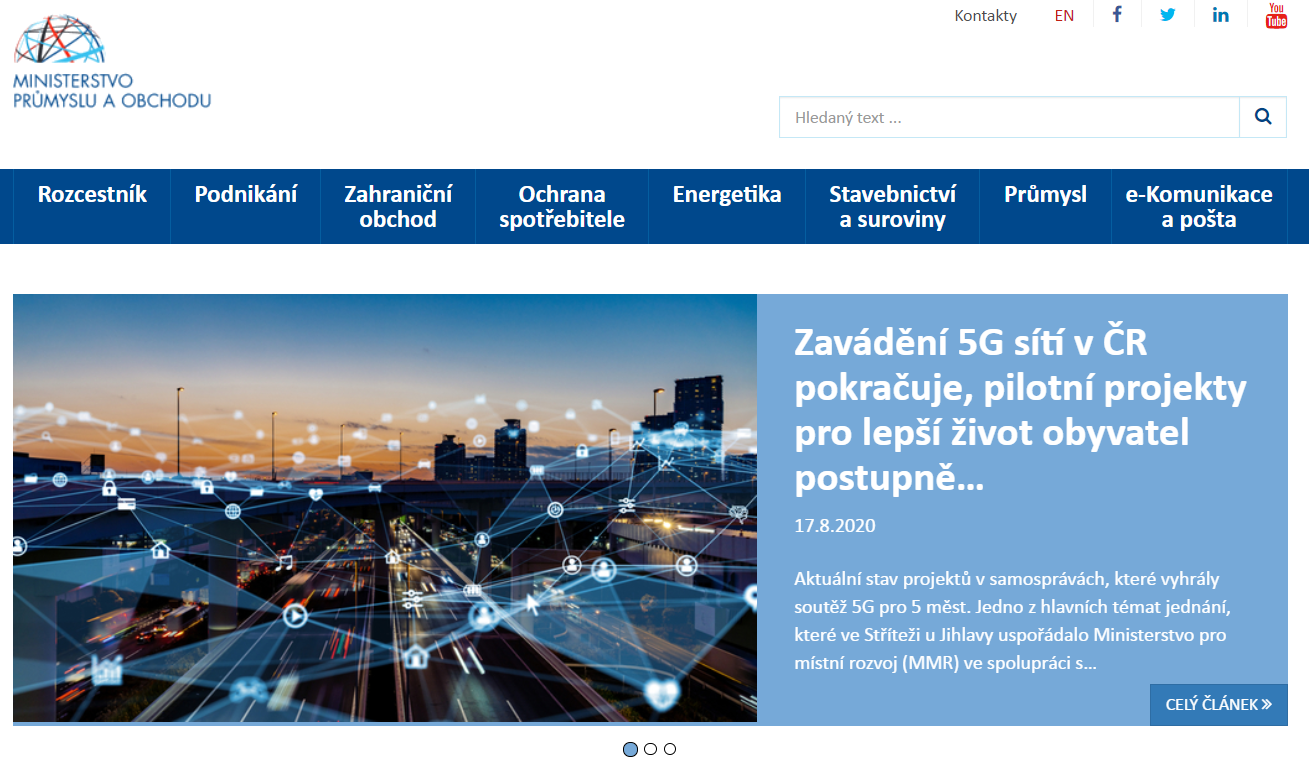This screenshot has height=771, width=1309.
Task: Open the Energetika menu item
Action: coord(727,206)
